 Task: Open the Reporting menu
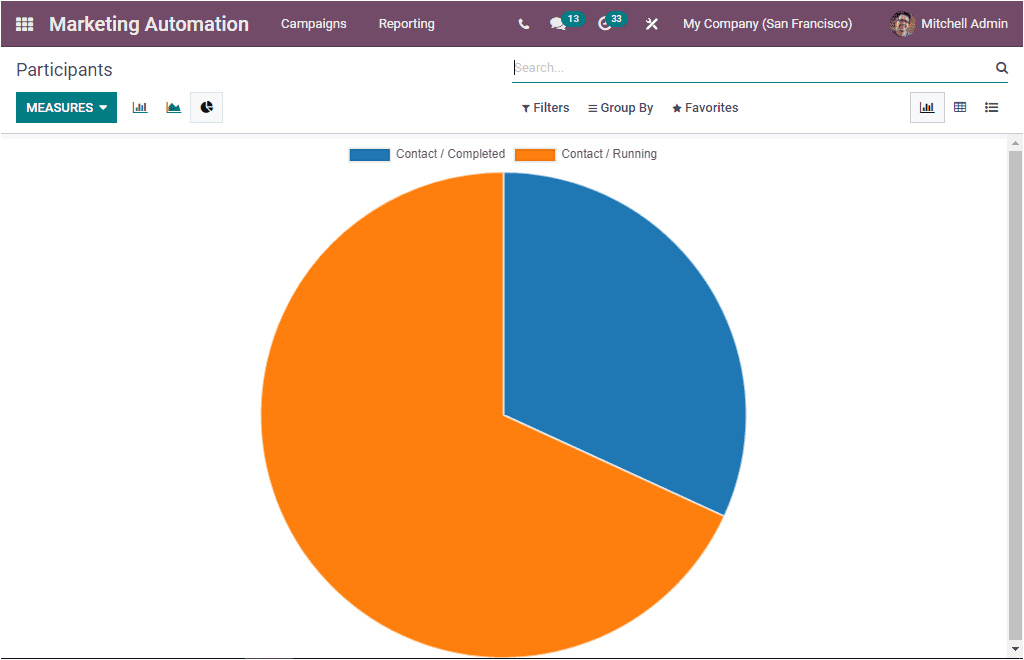[406, 23]
